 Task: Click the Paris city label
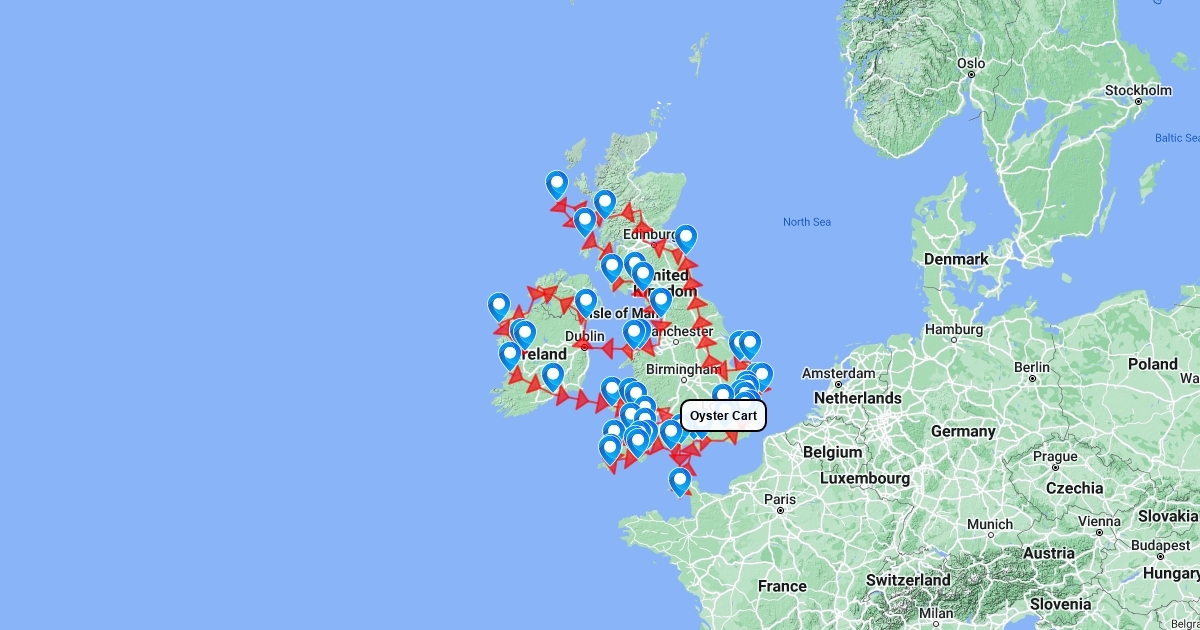780,499
